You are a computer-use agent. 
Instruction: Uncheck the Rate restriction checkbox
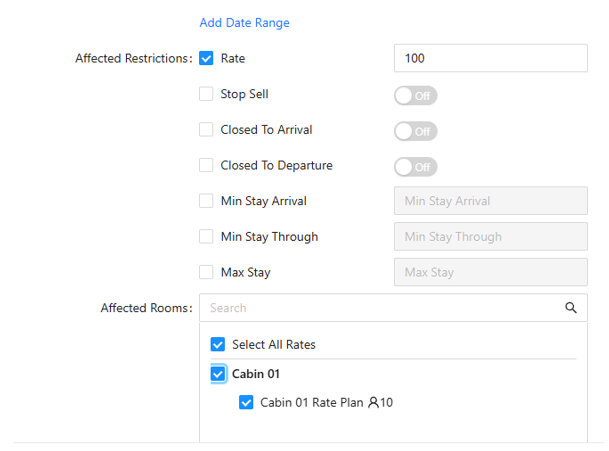pyautogui.click(x=206, y=58)
